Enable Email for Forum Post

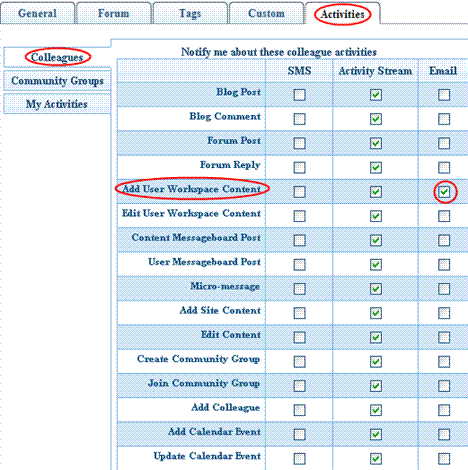(444, 143)
